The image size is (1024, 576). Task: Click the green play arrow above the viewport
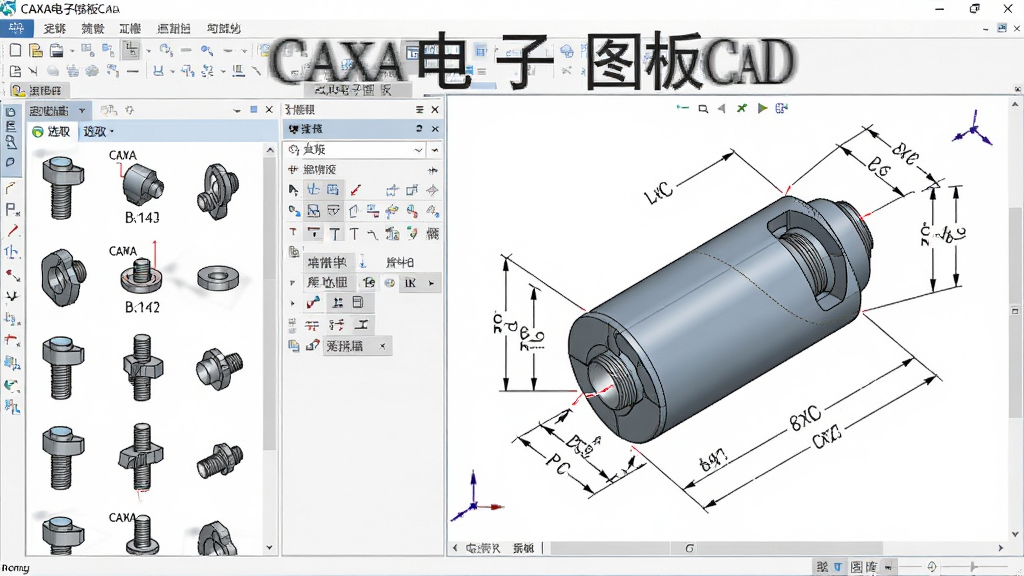[x=762, y=108]
